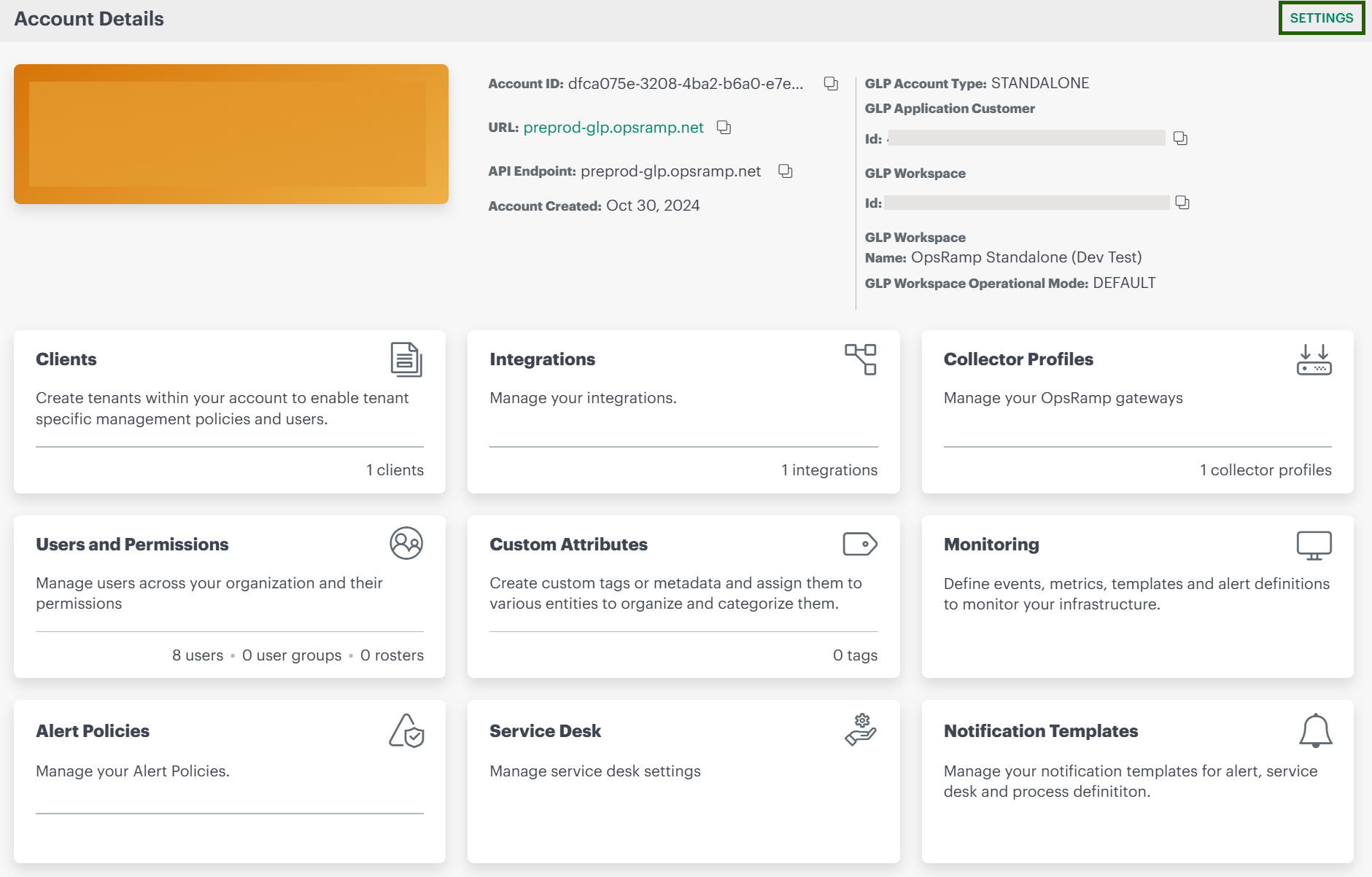Copy the account URL

724,128
